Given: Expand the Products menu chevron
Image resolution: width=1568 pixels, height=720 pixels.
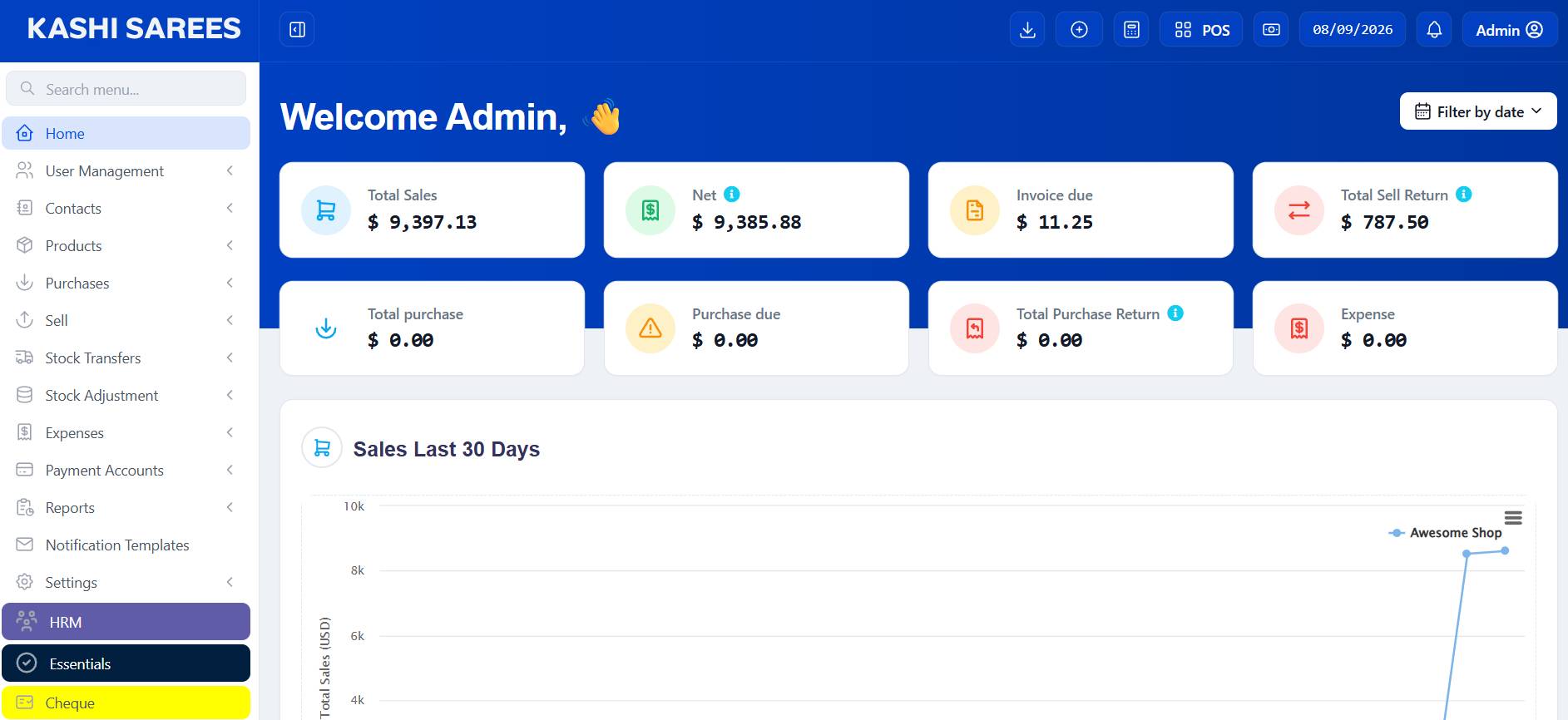Looking at the screenshot, I should (x=230, y=245).
